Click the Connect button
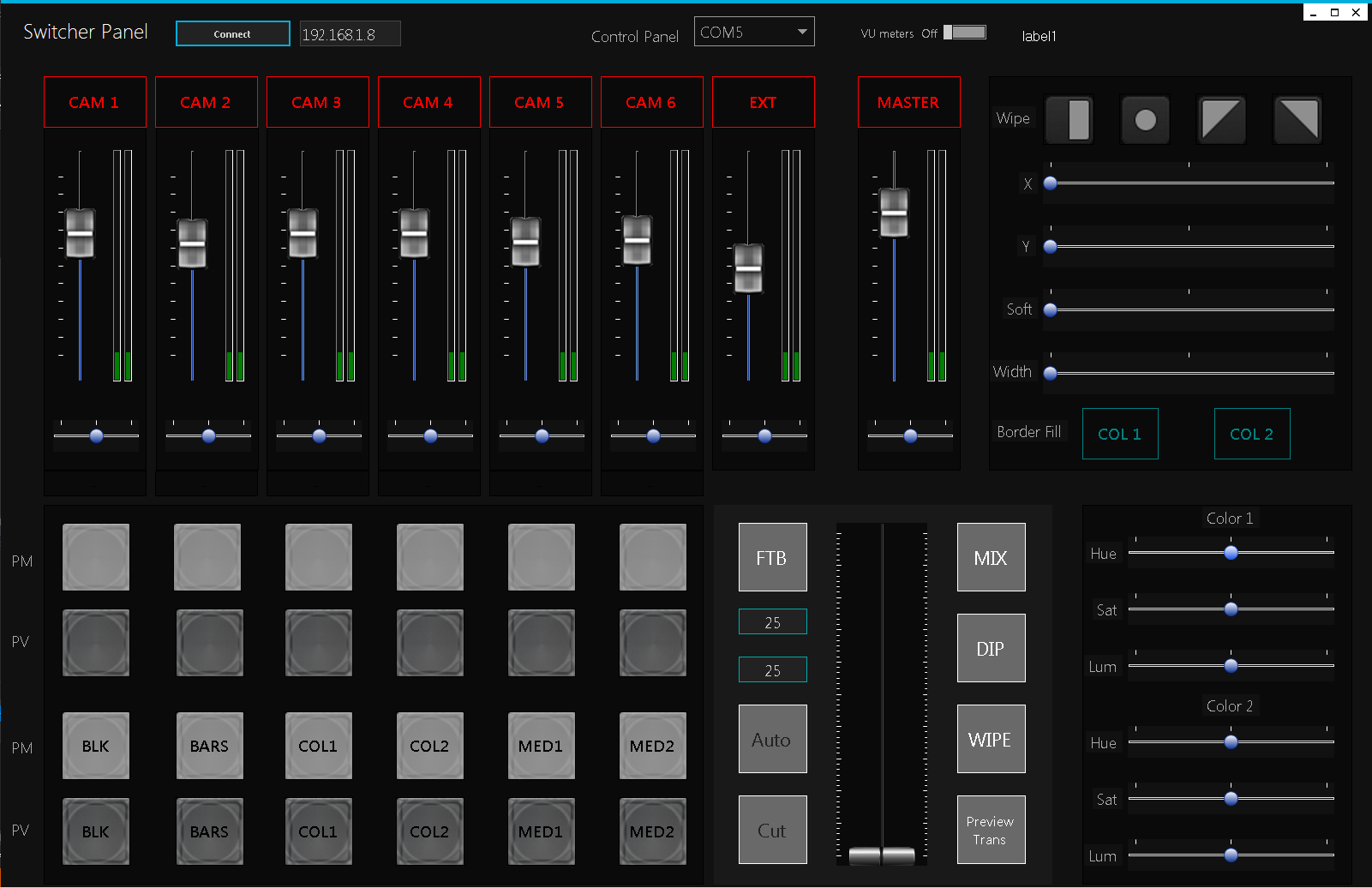This screenshot has width=1372, height=888. click(232, 33)
